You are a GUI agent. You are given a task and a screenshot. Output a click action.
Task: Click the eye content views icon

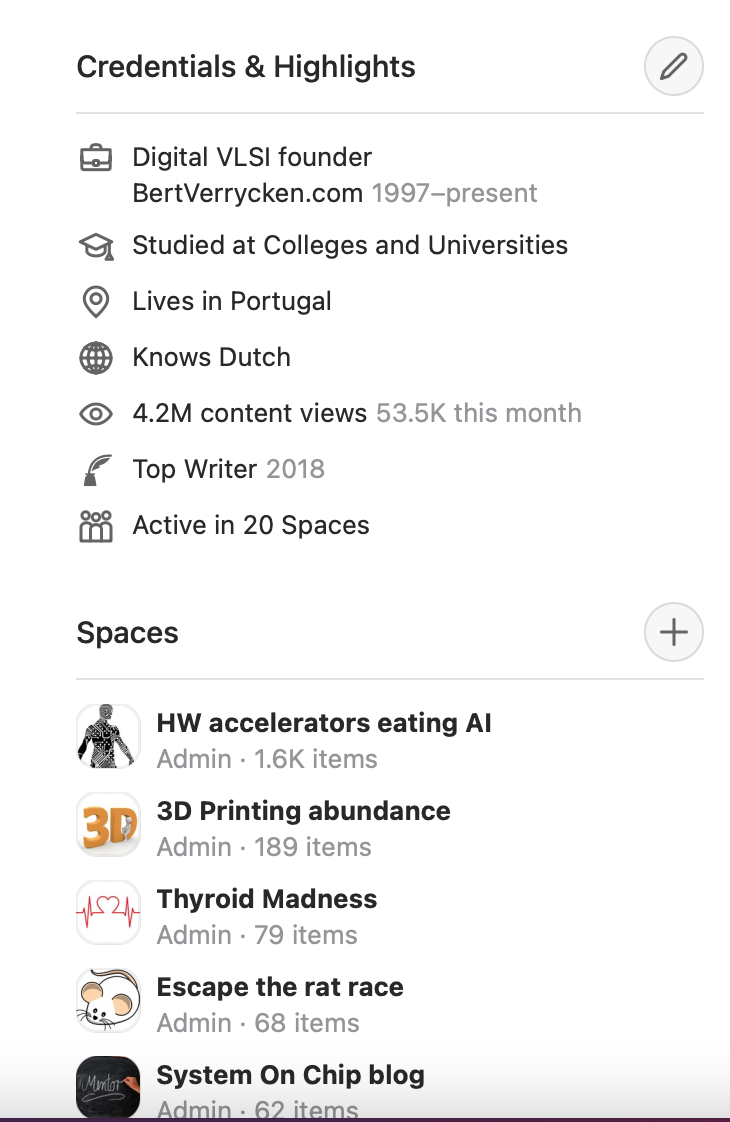pyautogui.click(x=96, y=414)
